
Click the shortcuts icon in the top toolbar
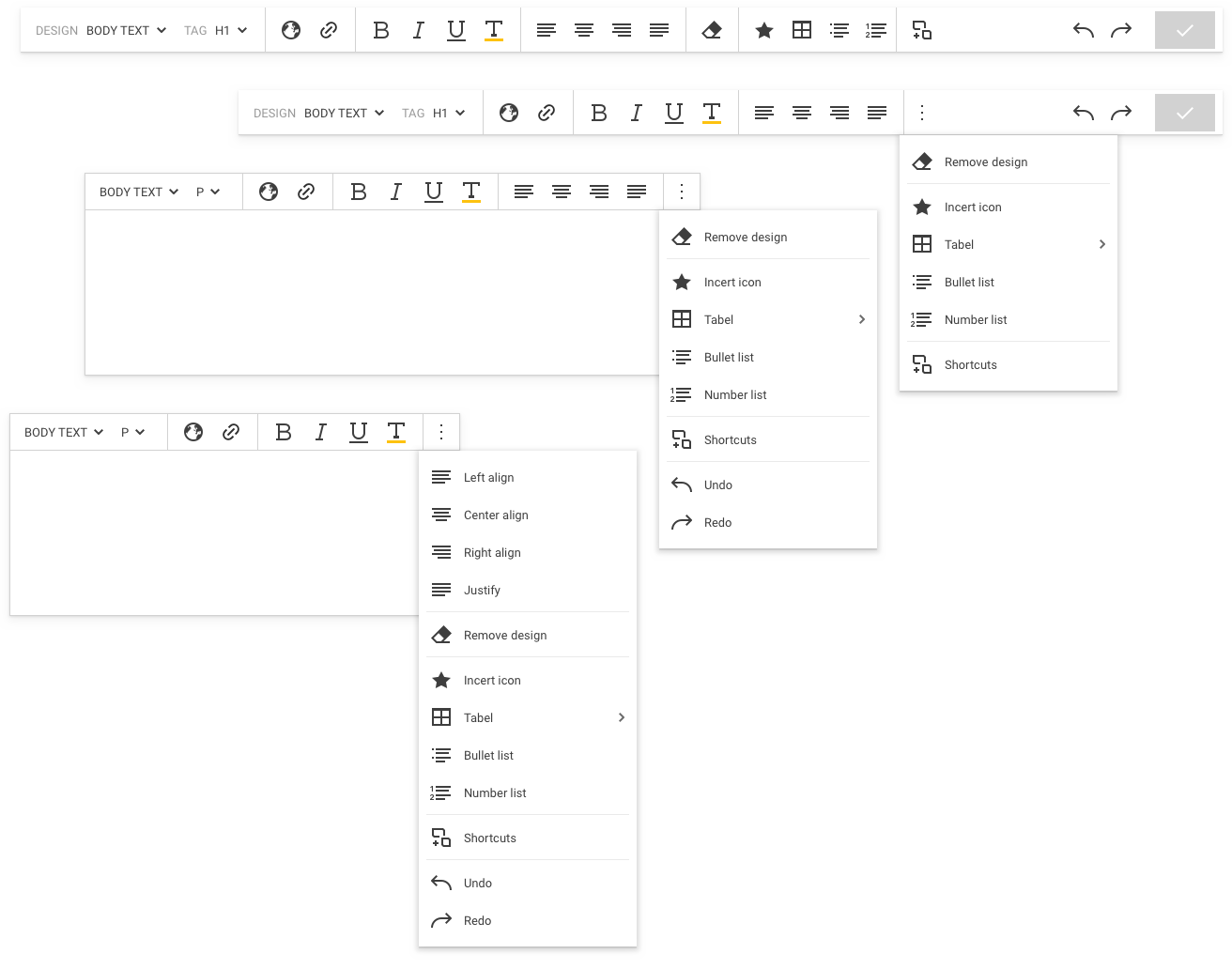(x=922, y=30)
